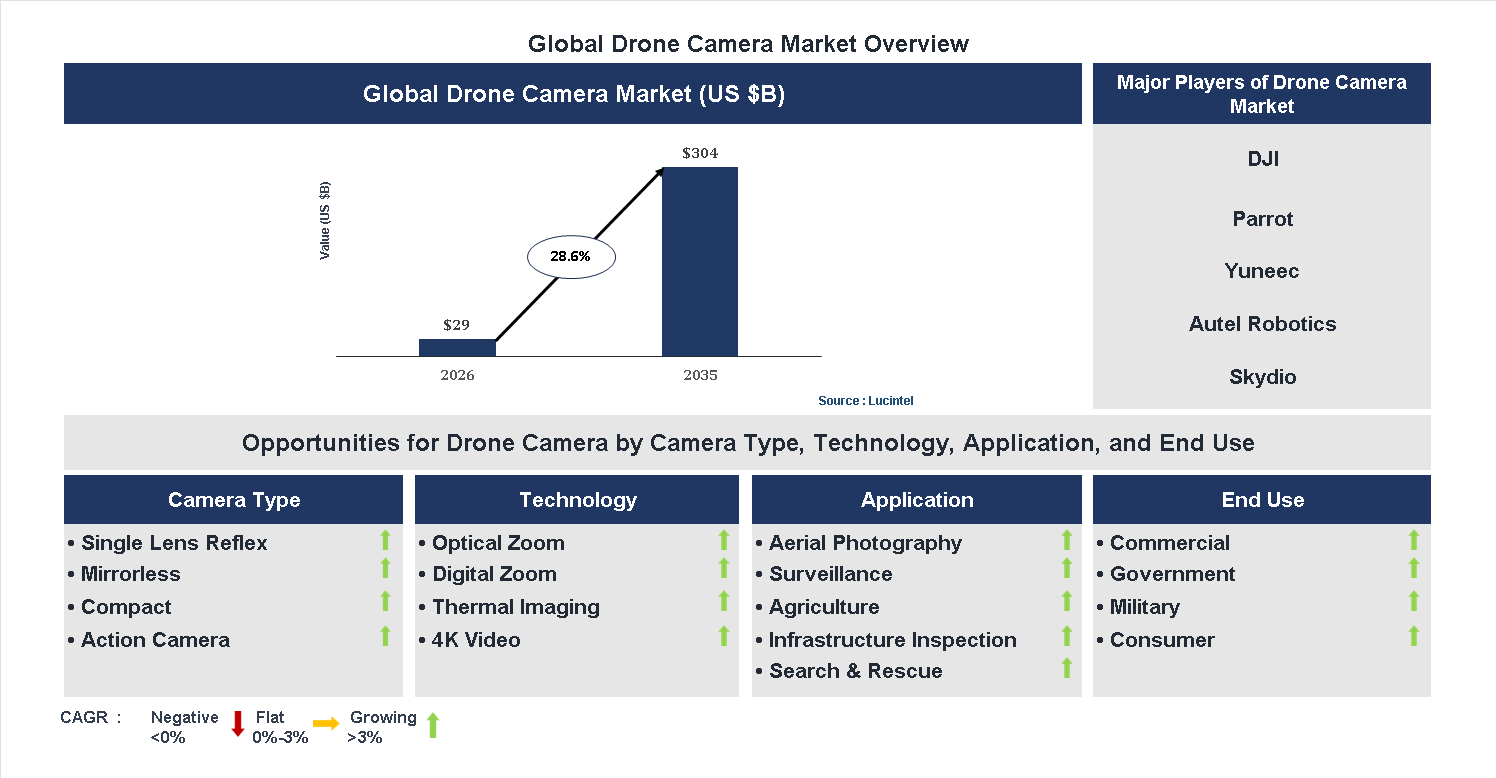Select the growth arrow next to Optical Zoom
1496x778 pixels.
pyautogui.click(x=724, y=541)
